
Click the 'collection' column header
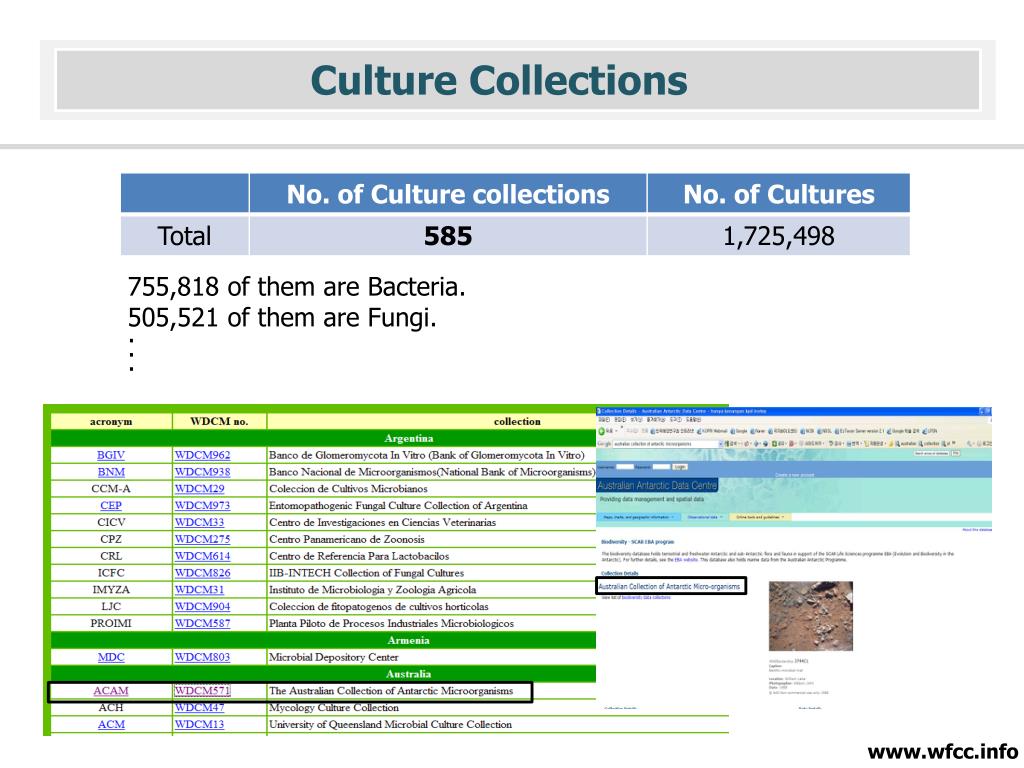(x=517, y=422)
